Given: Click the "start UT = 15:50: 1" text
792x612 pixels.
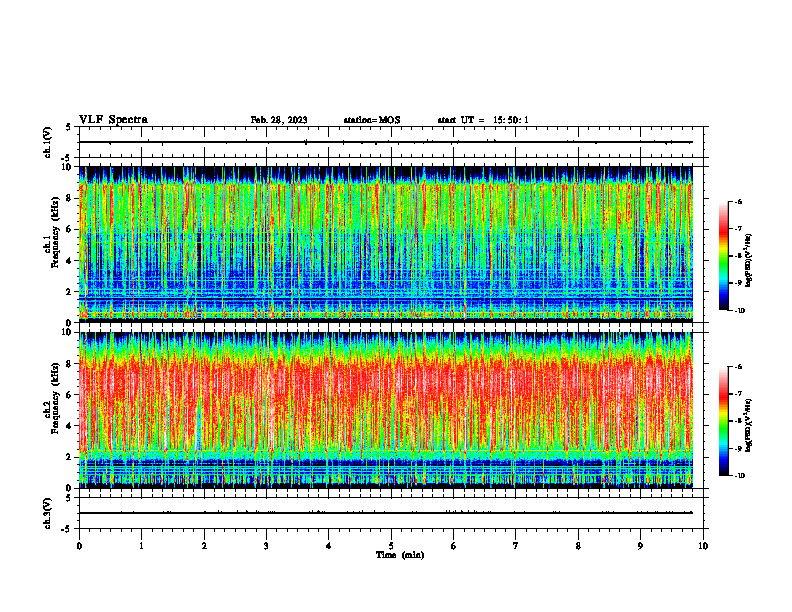Looking at the screenshot, I should point(483,120).
